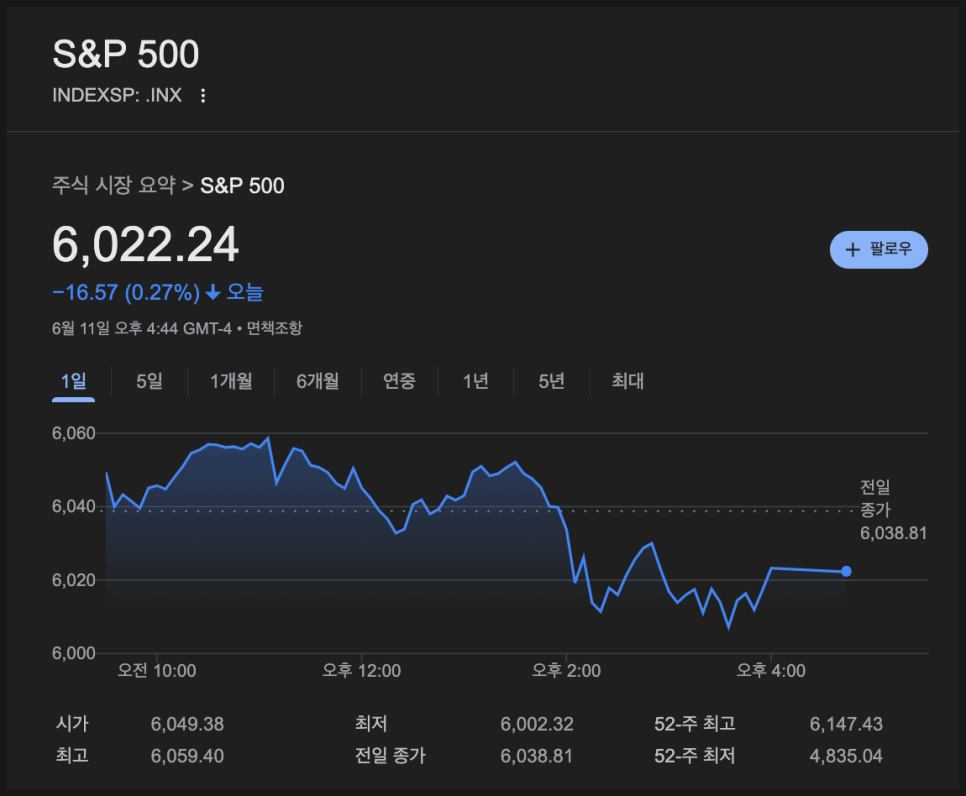Click the 면책조항 disclaimer link
The width and height of the screenshot is (966, 796).
coord(274,328)
